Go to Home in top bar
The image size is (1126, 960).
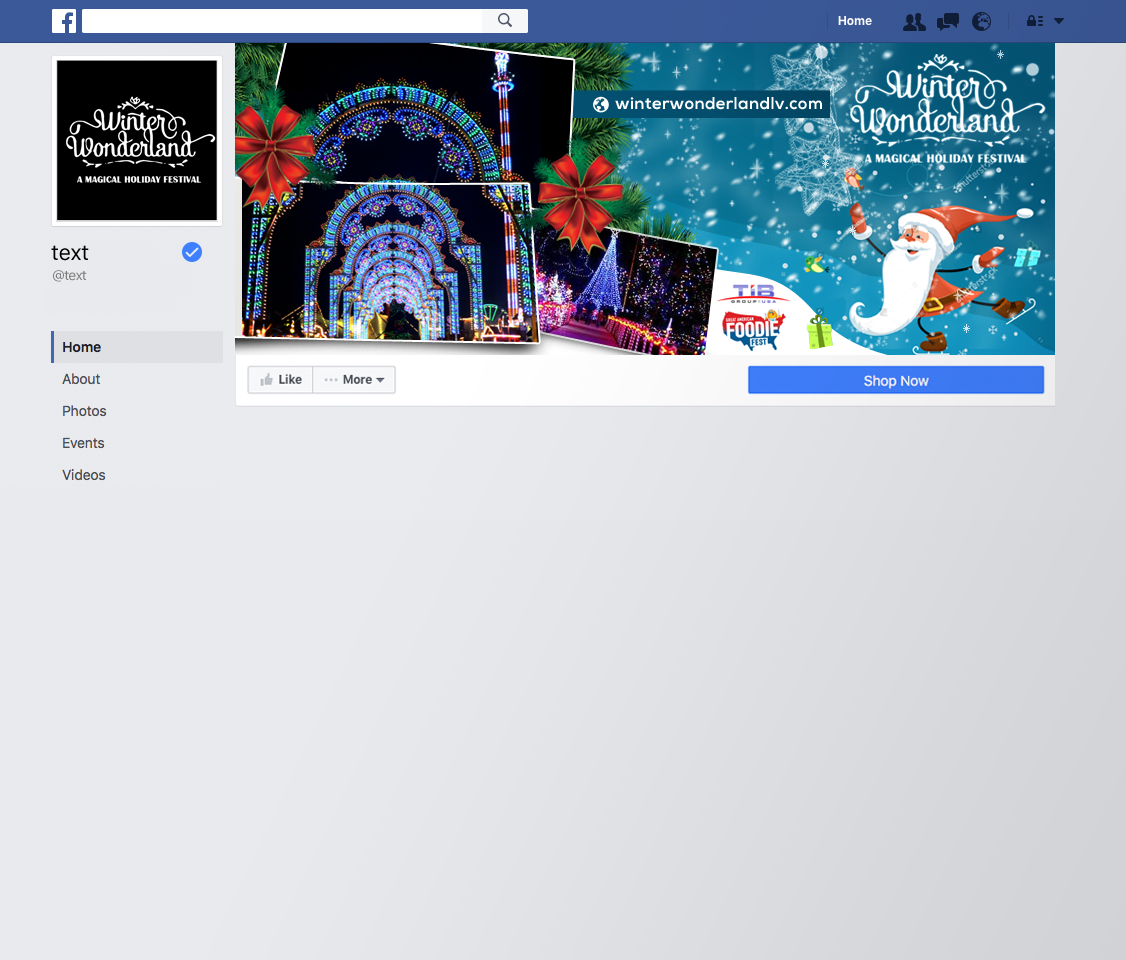(855, 21)
